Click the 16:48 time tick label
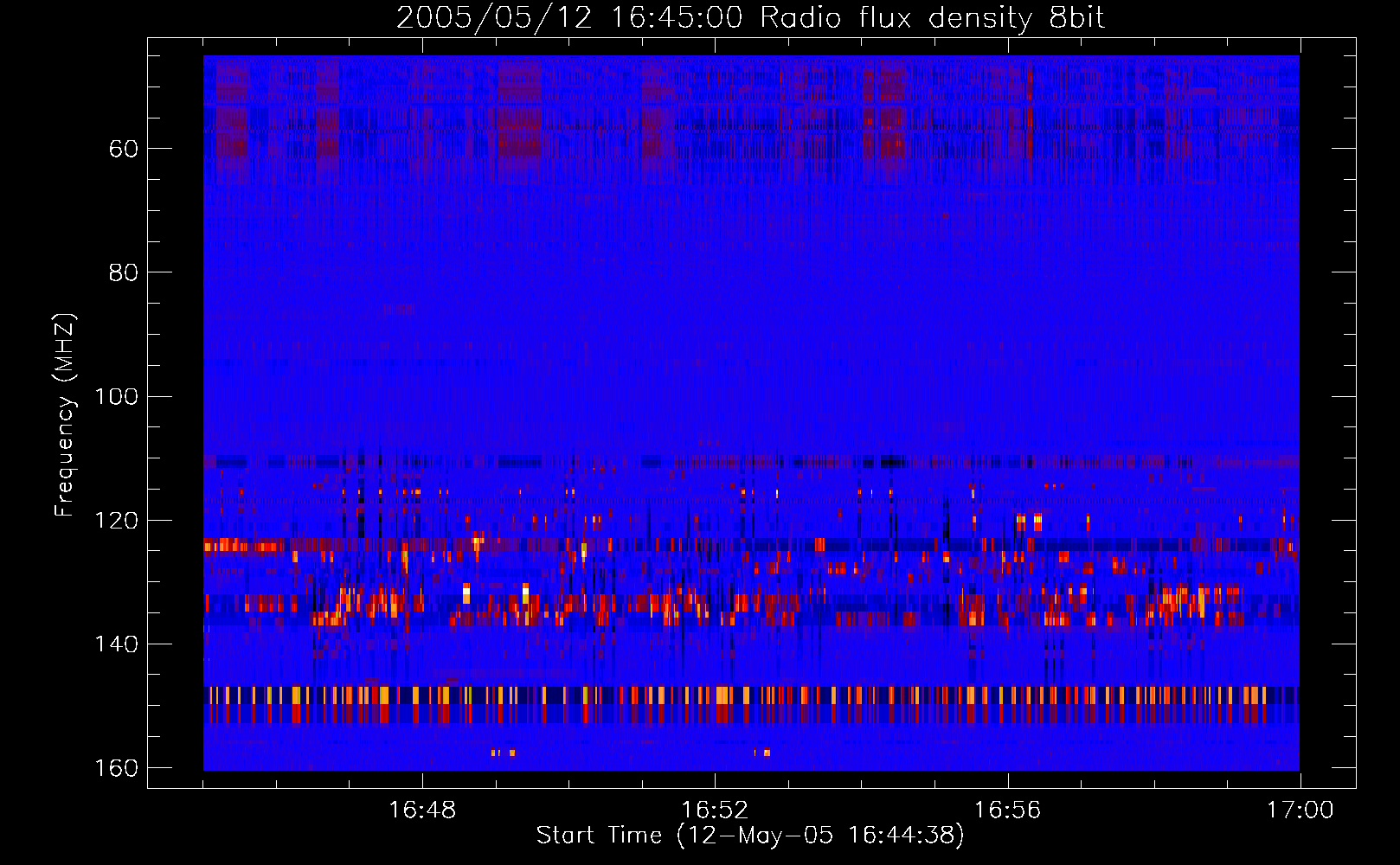 pyautogui.click(x=422, y=811)
